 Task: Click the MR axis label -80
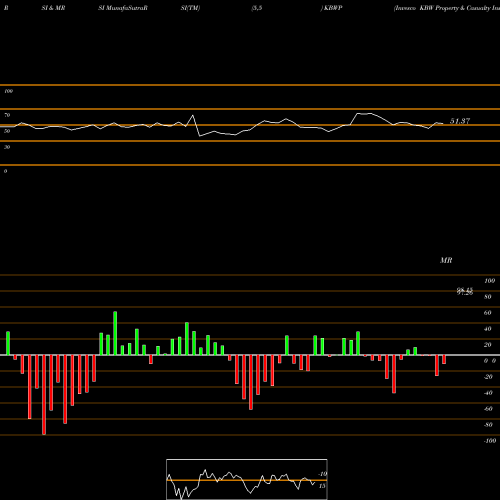[x=488, y=425]
